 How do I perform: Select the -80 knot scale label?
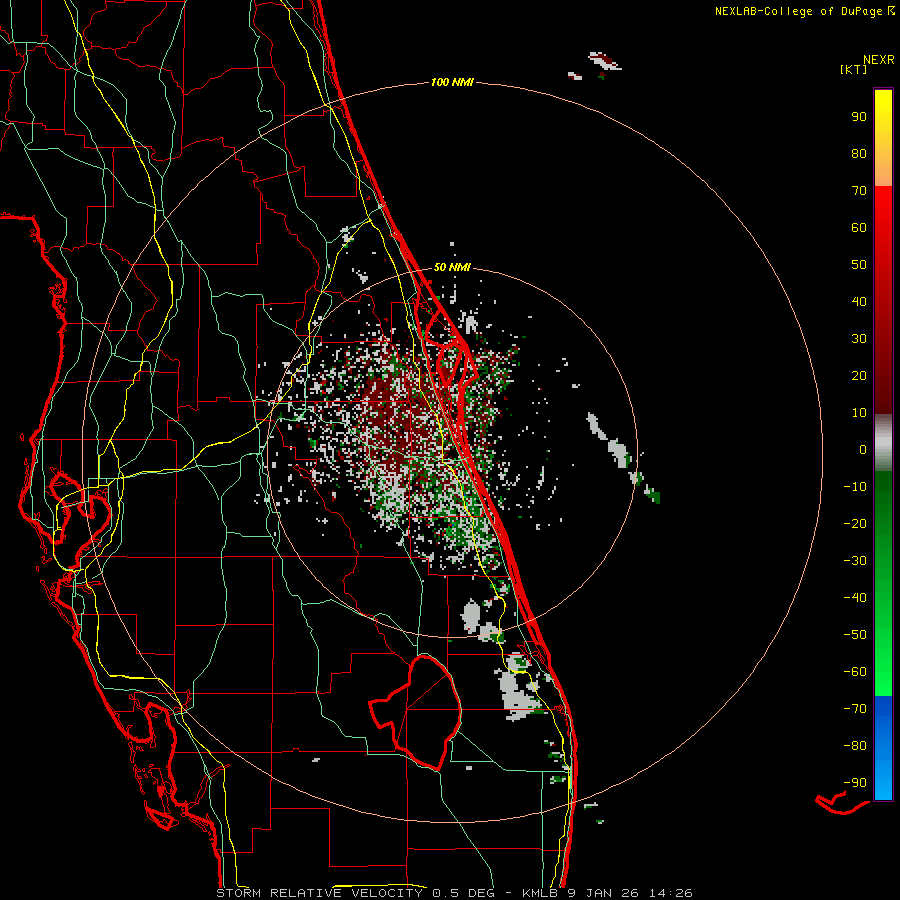(x=855, y=746)
